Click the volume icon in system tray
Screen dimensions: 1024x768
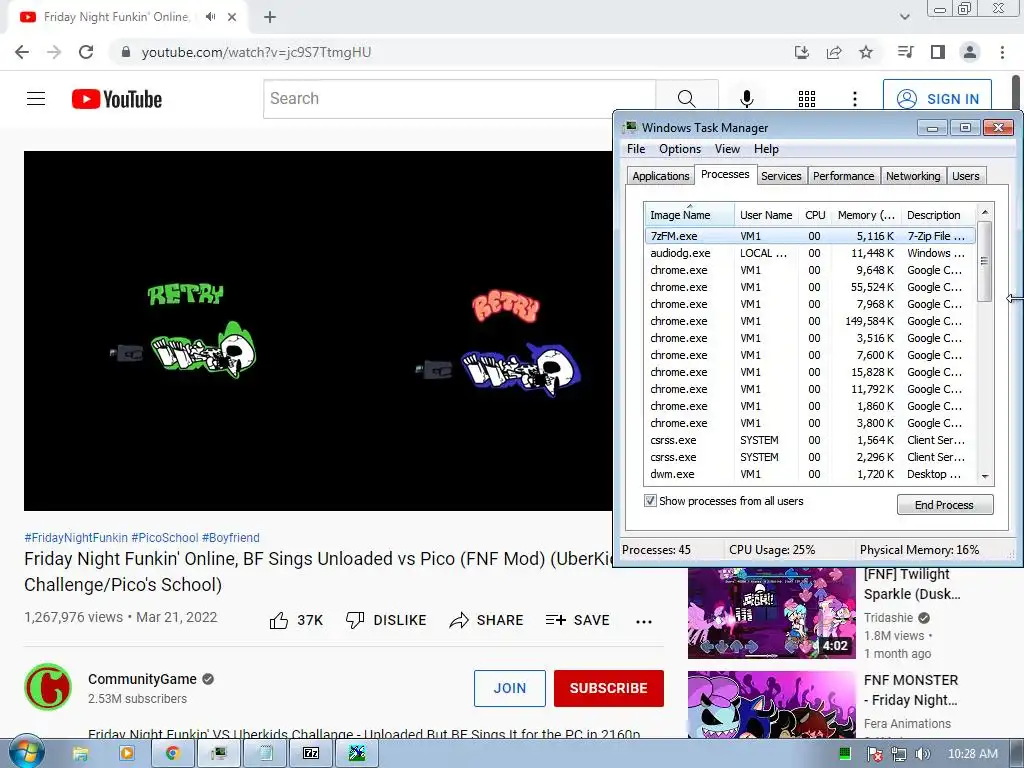922,754
